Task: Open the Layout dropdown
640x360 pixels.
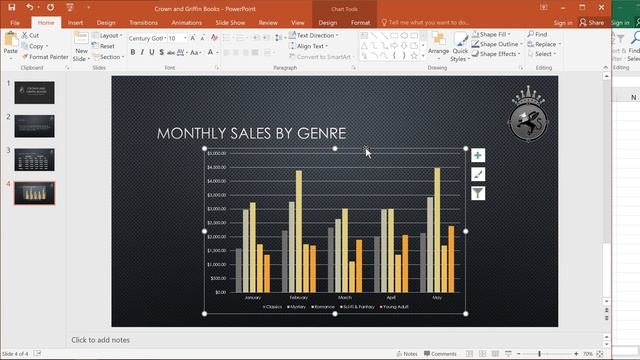Action: (x=108, y=36)
